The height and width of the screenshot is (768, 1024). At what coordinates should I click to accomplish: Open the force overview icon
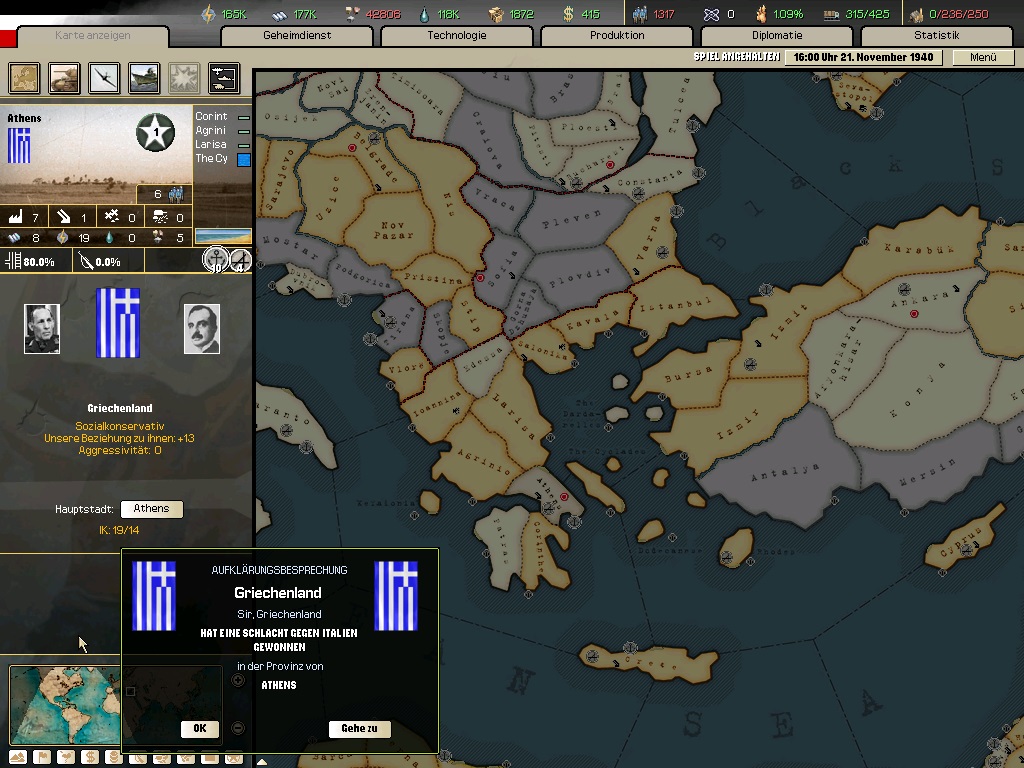click(223, 77)
